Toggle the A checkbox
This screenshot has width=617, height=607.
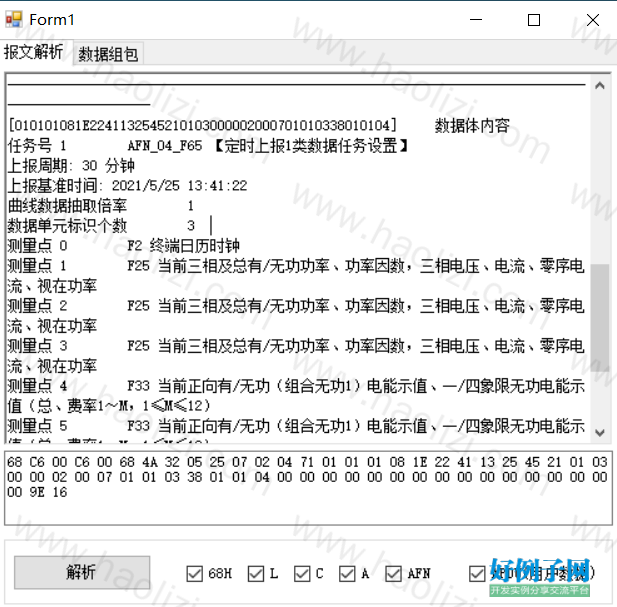pos(347,574)
